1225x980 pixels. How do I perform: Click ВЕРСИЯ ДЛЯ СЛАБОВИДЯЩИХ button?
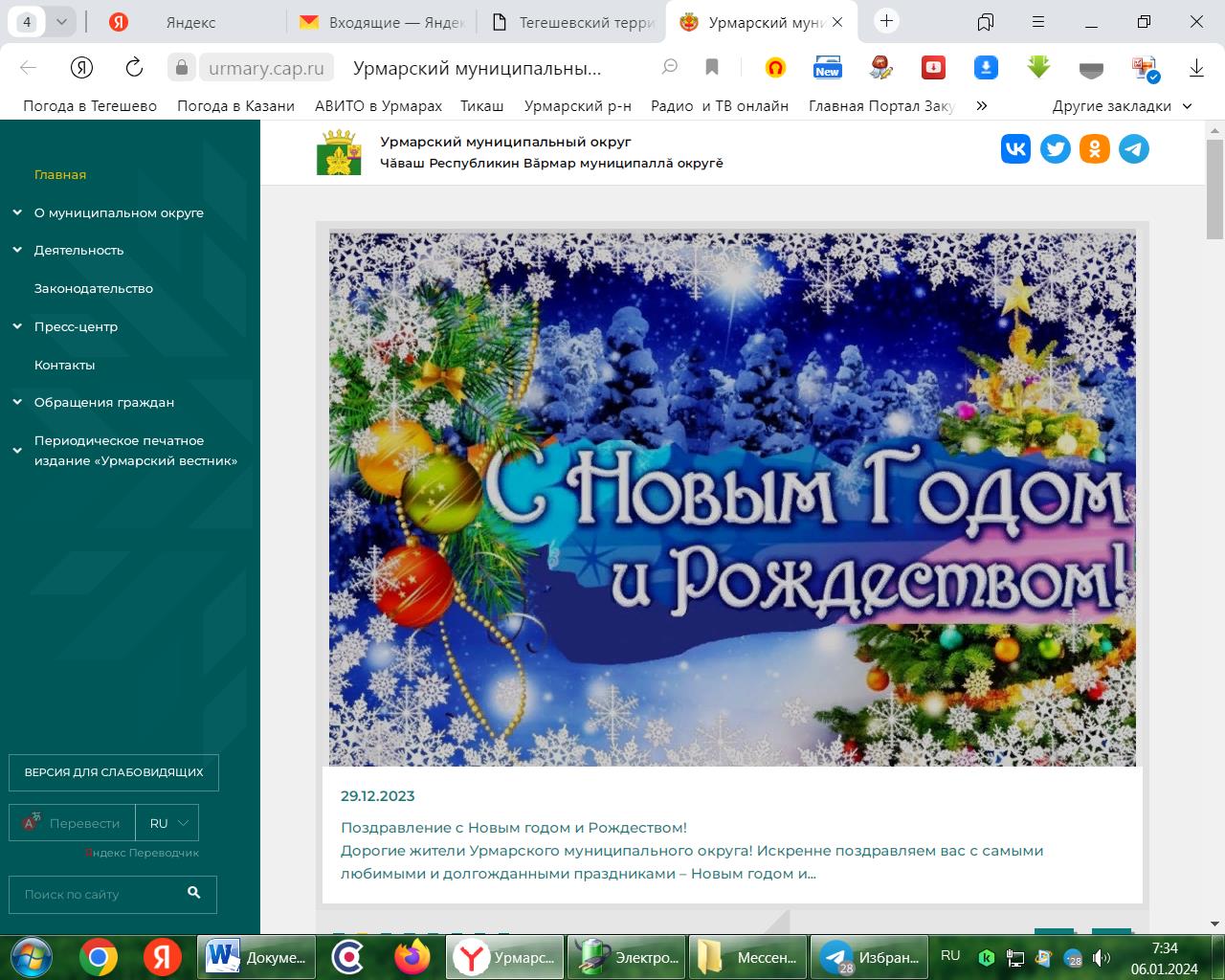[114, 772]
